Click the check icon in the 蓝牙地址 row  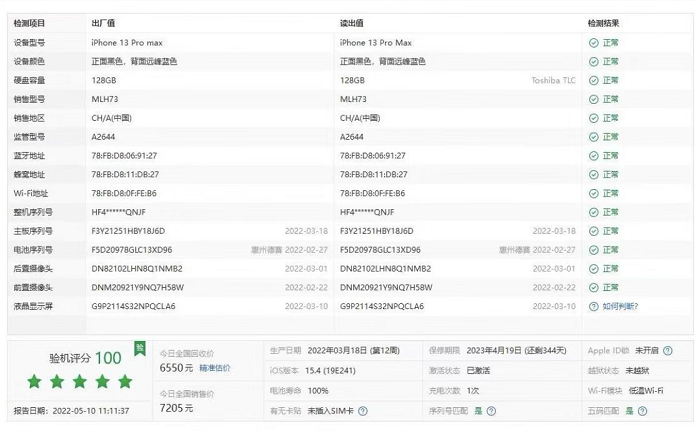coord(593,156)
